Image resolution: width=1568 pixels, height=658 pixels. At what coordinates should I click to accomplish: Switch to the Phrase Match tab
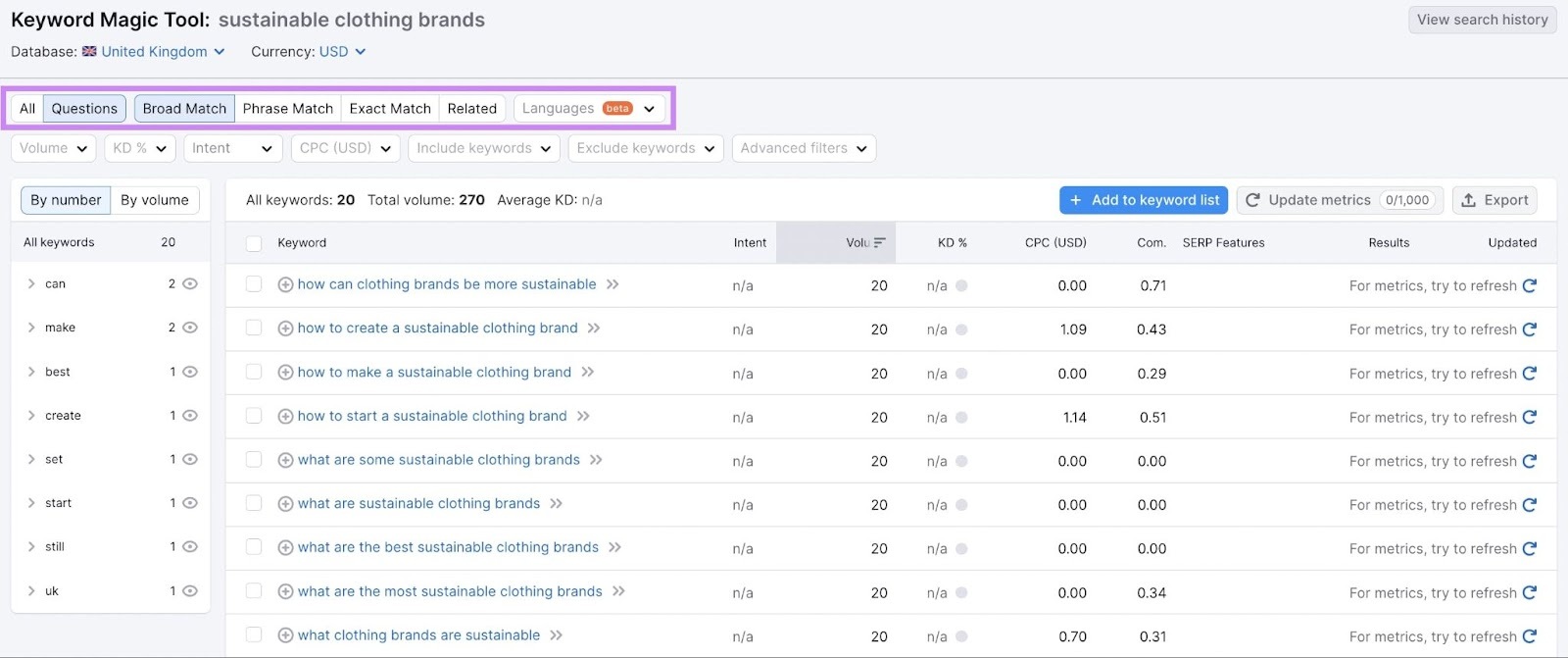click(x=287, y=109)
